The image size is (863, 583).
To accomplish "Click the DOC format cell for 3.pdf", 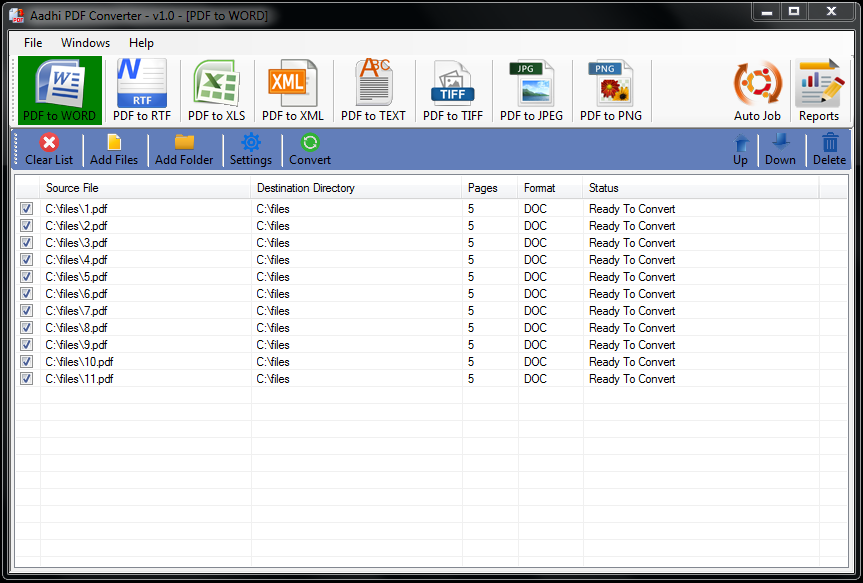I will (536, 243).
